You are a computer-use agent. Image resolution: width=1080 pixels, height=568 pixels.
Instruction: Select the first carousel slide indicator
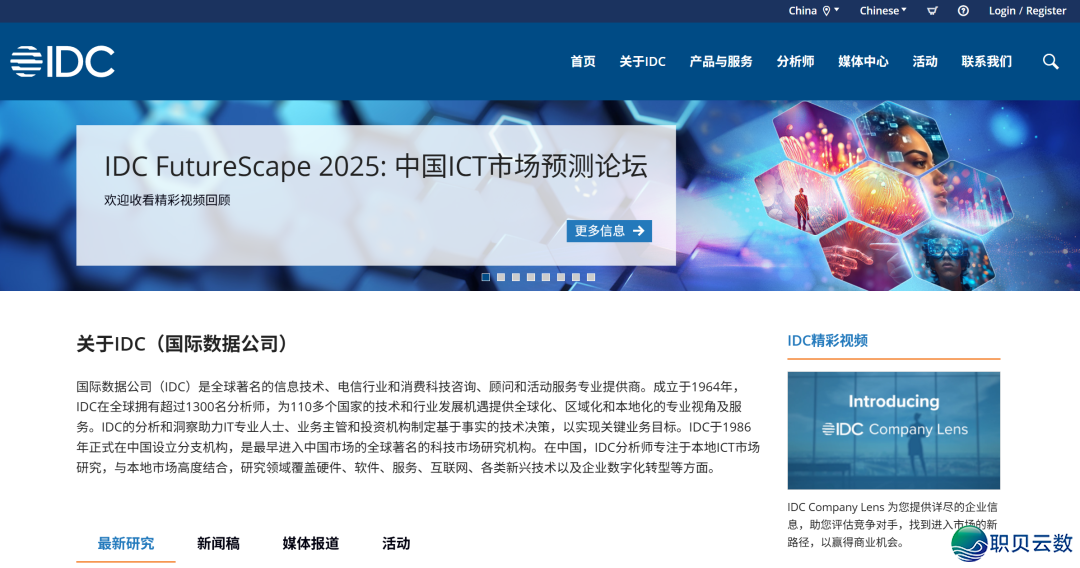(486, 277)
